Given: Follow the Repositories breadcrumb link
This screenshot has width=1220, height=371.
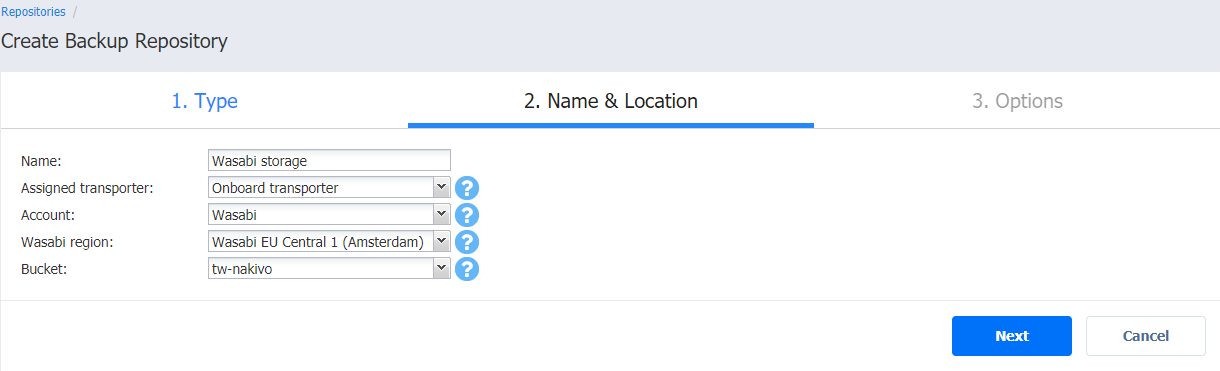Looking at the screenshot, I should 34,12.
